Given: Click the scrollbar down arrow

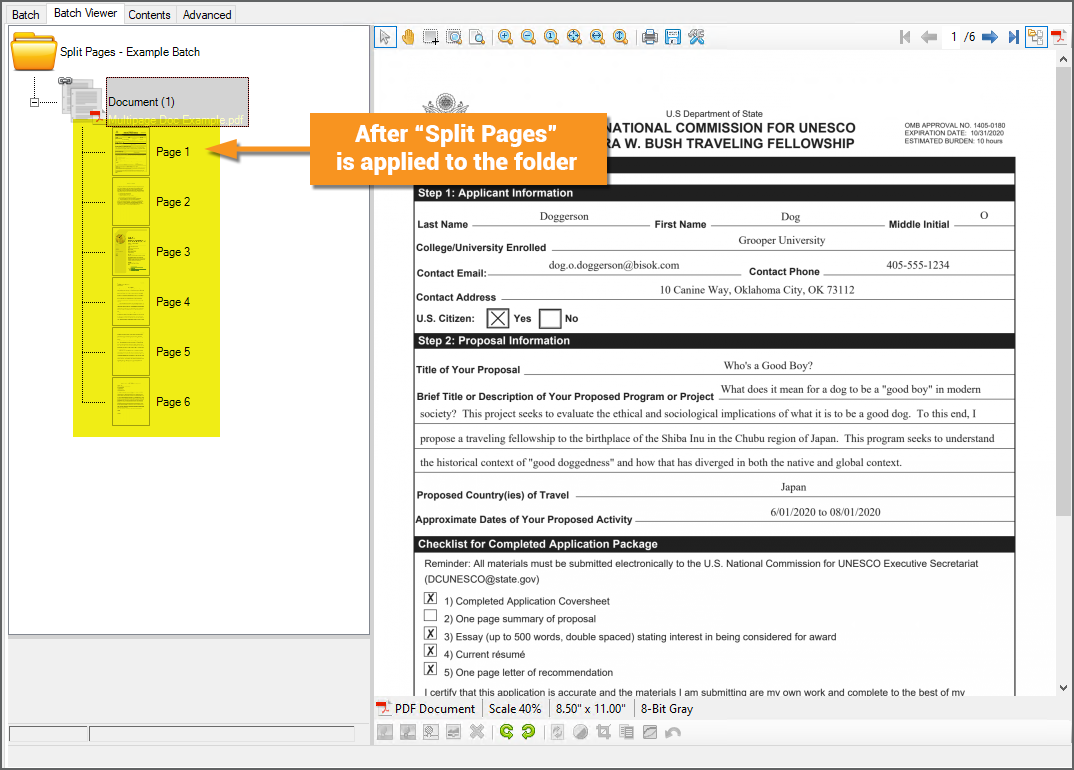Looking at the screenshot, I should coord(1062,688).
